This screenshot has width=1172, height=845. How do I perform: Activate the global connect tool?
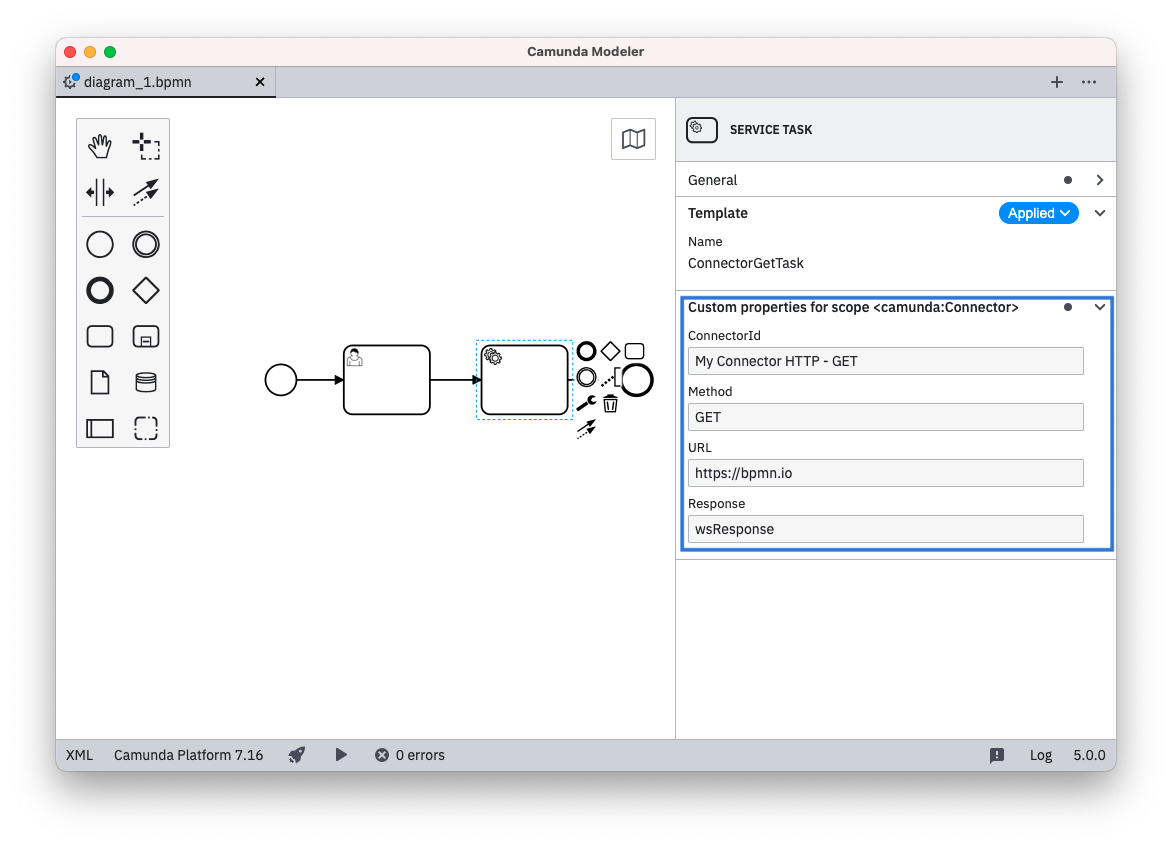tap(146, 191)
